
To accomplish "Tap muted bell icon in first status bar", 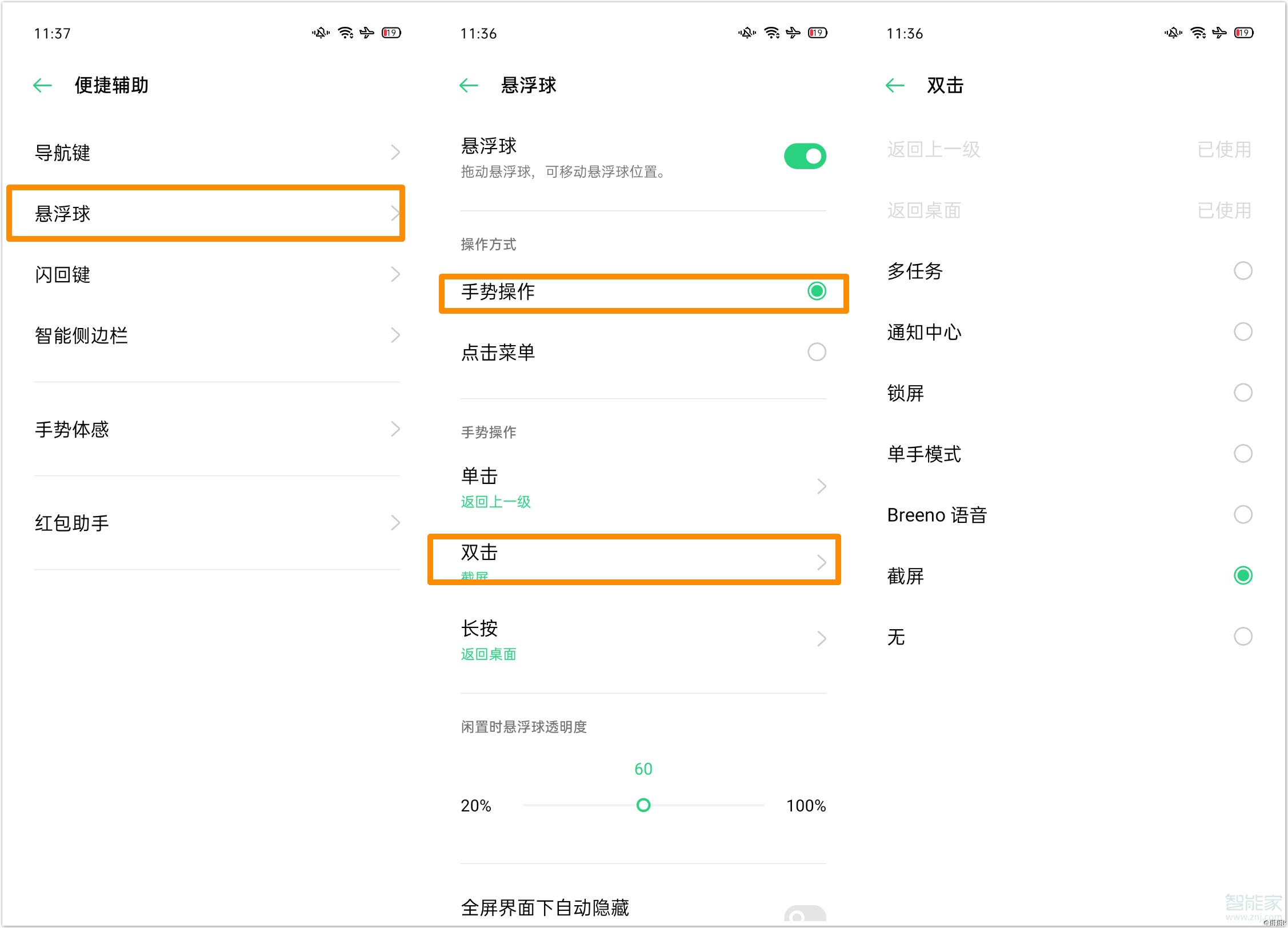I will tap(321, 33).
